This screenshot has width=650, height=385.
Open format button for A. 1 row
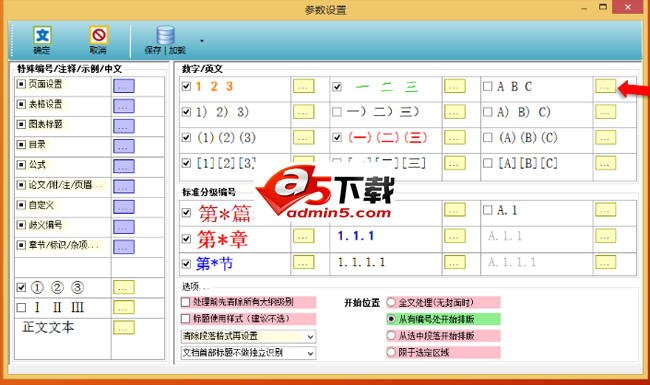[605, 210]
